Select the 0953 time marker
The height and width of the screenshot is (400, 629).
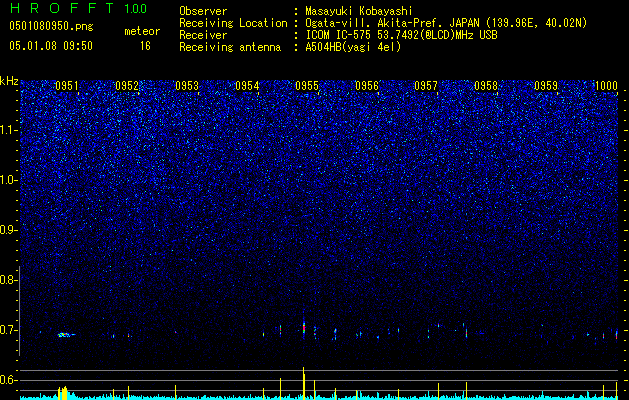(x=187, y=86)
